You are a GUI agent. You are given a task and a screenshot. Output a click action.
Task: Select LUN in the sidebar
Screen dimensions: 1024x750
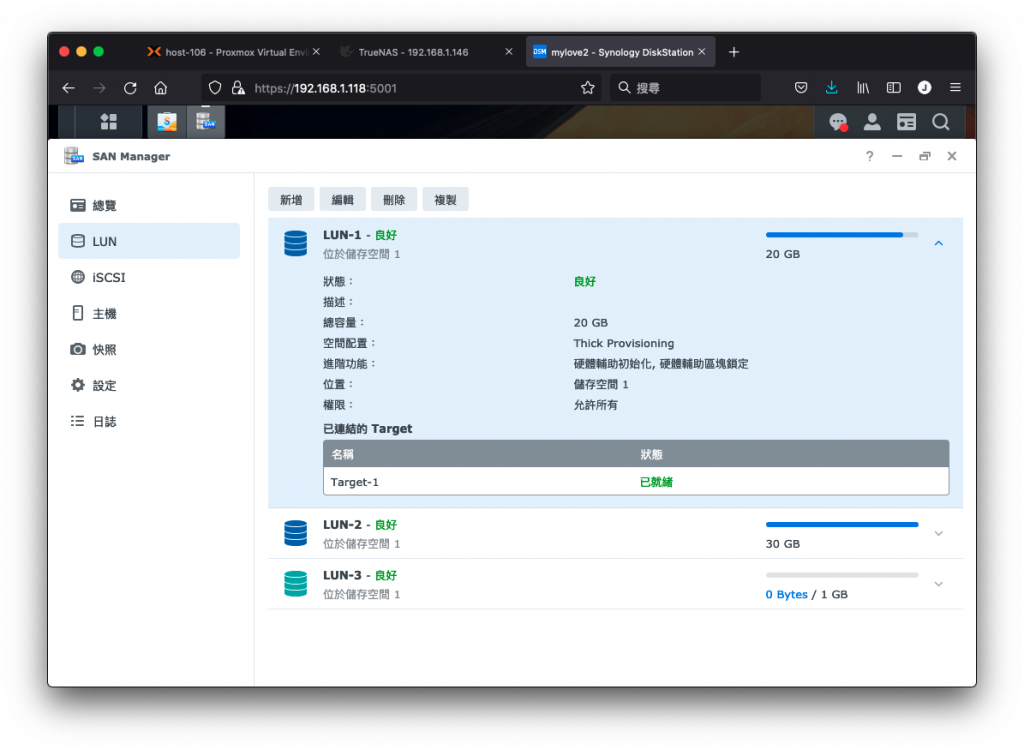(x=149, y=241)
